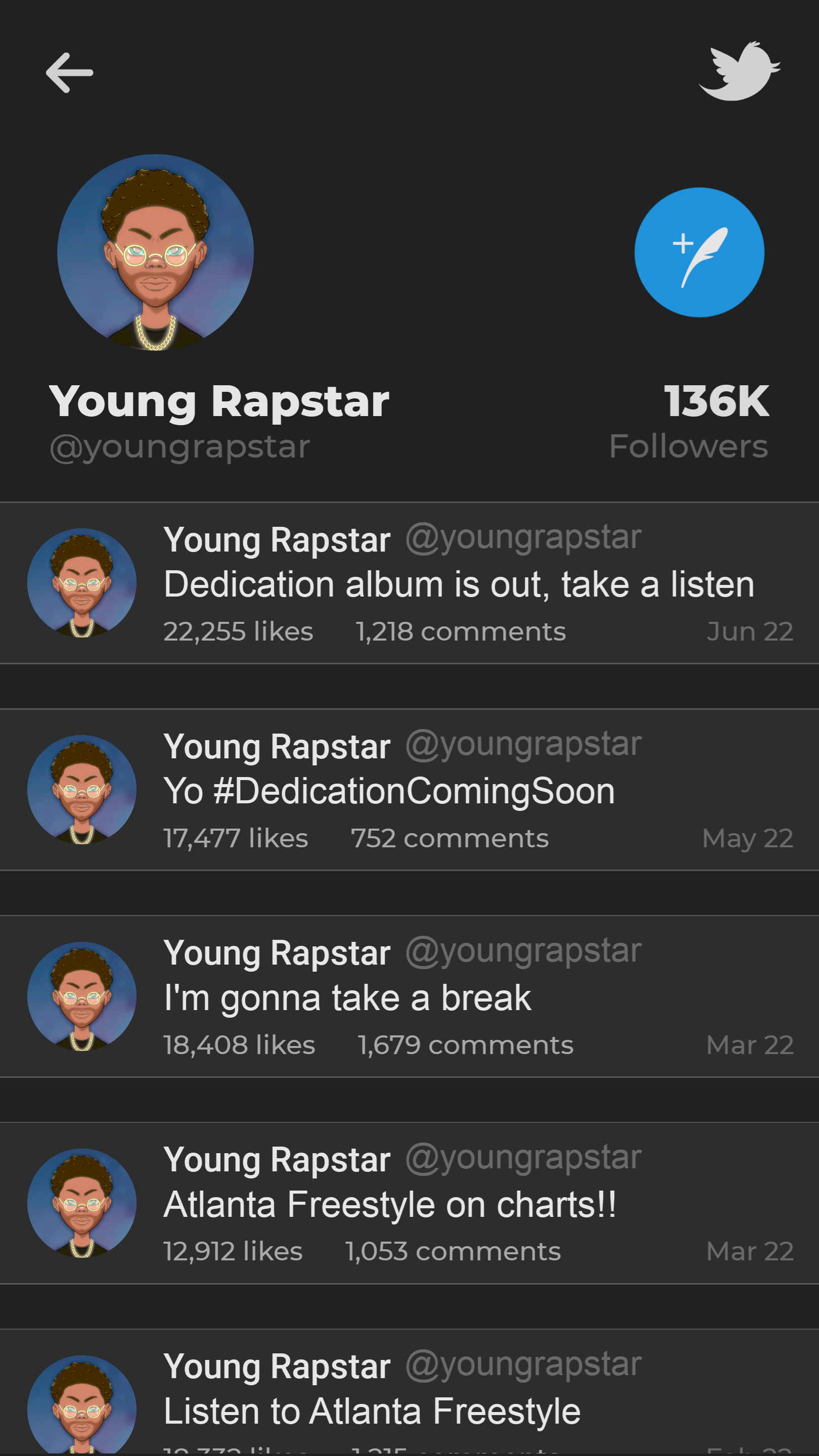Screen dimensions: 819x1456
Task: View 17,477 likes on the hashtag tweet
Action: pyautogui.click(x=236, y=838)
